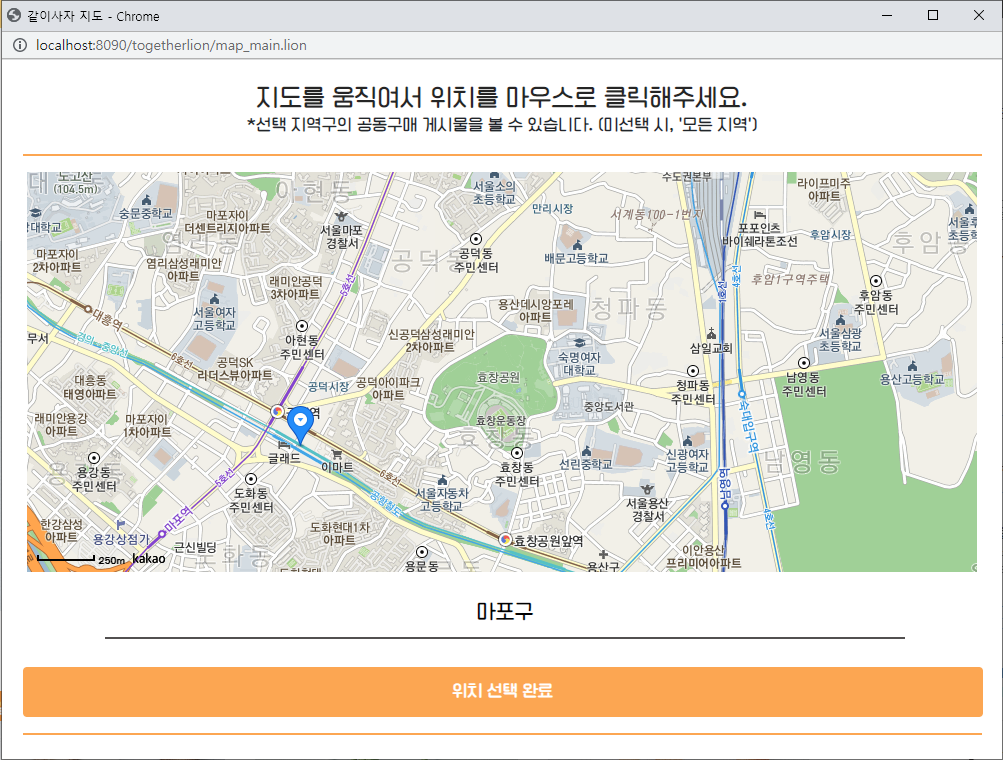Click the 아현동 주민센터 marker icon
This screenshot has height=760, width=1003.
coord(302,326)
